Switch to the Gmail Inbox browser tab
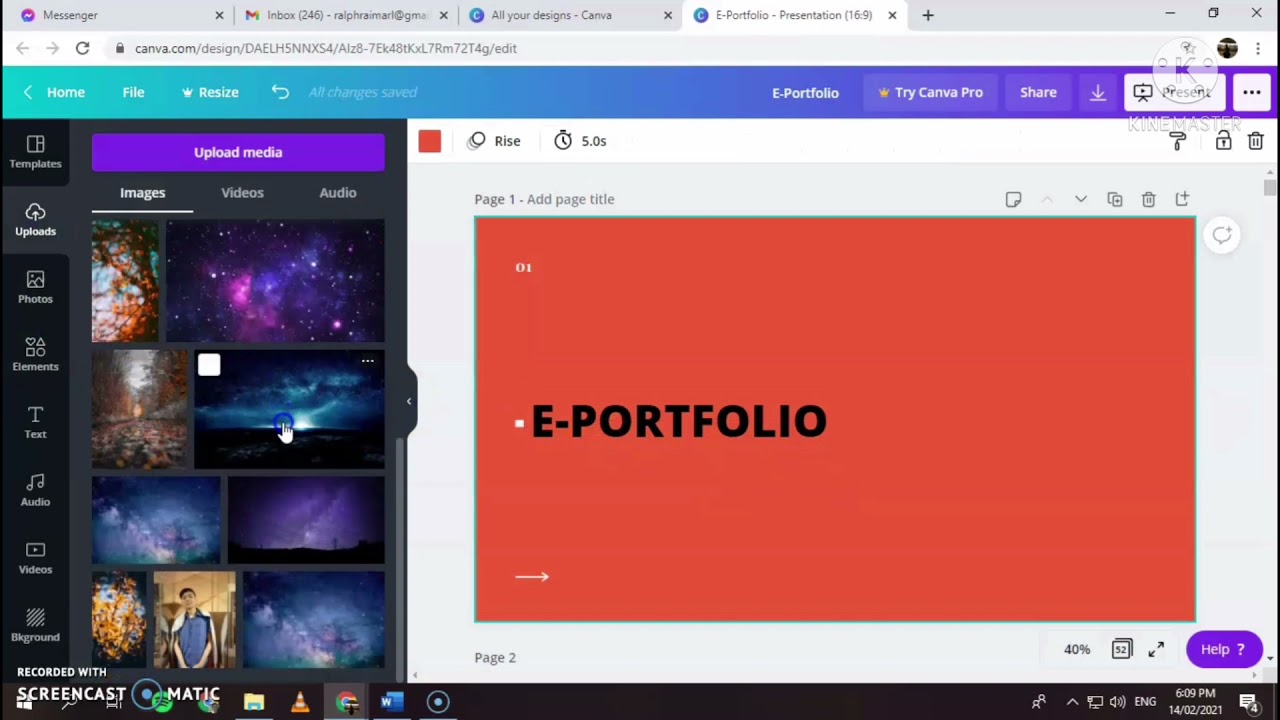Image resolution: width=1280 pixels, height=720 pixels. point(346,15)
